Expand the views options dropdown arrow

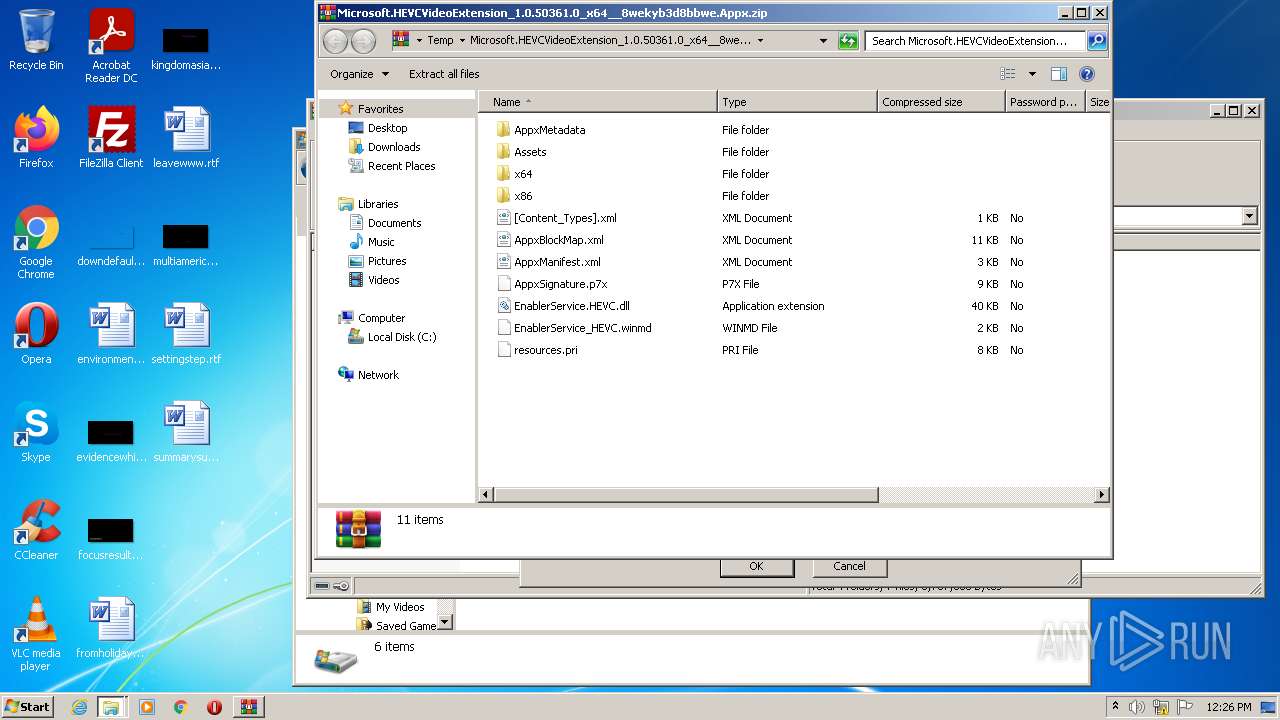point(1032,74)
